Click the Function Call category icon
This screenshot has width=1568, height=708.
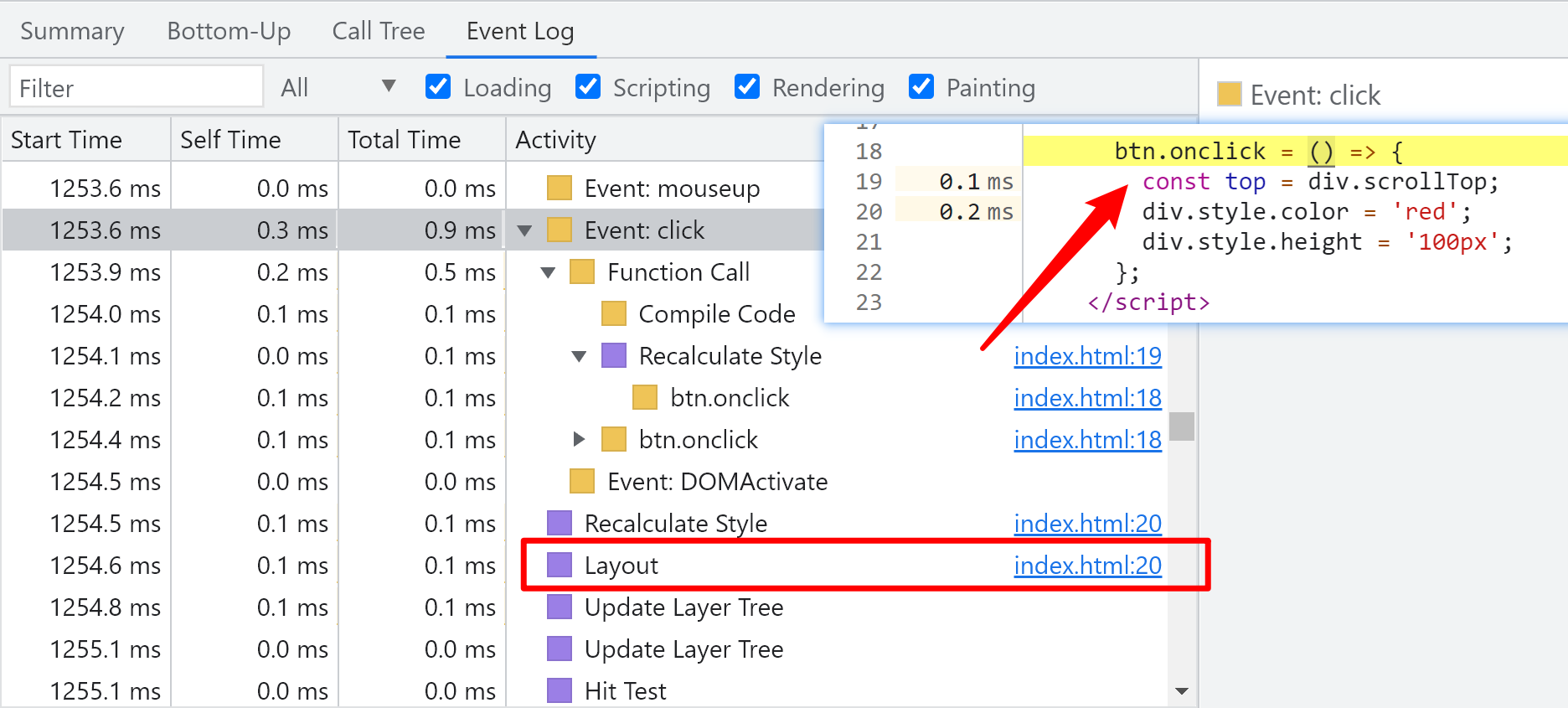582,271
